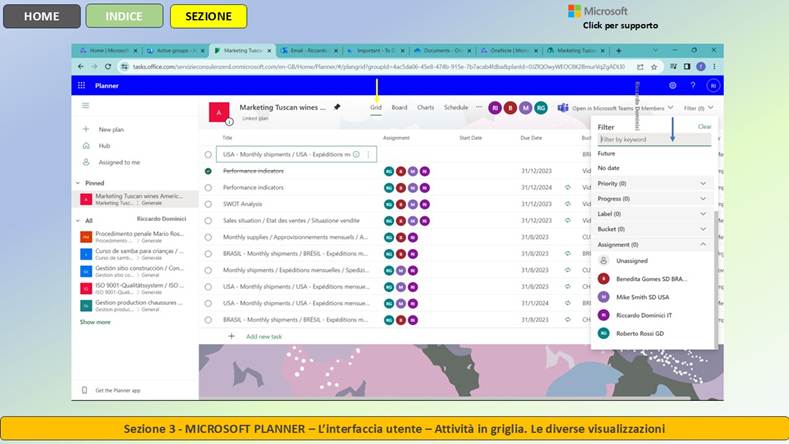Switch to the Email browser tab

tap(309, 51)
